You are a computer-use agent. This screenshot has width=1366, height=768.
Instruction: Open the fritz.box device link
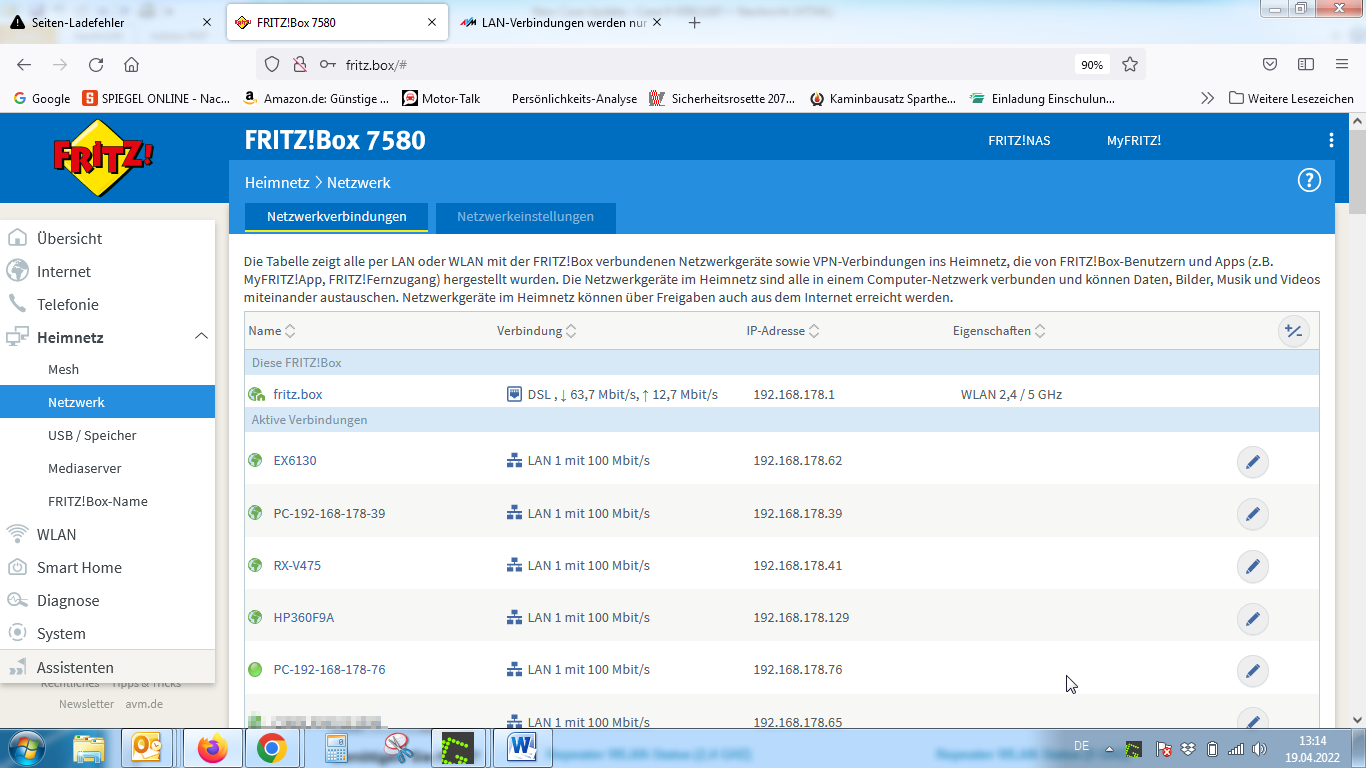(x=298, y=394)
